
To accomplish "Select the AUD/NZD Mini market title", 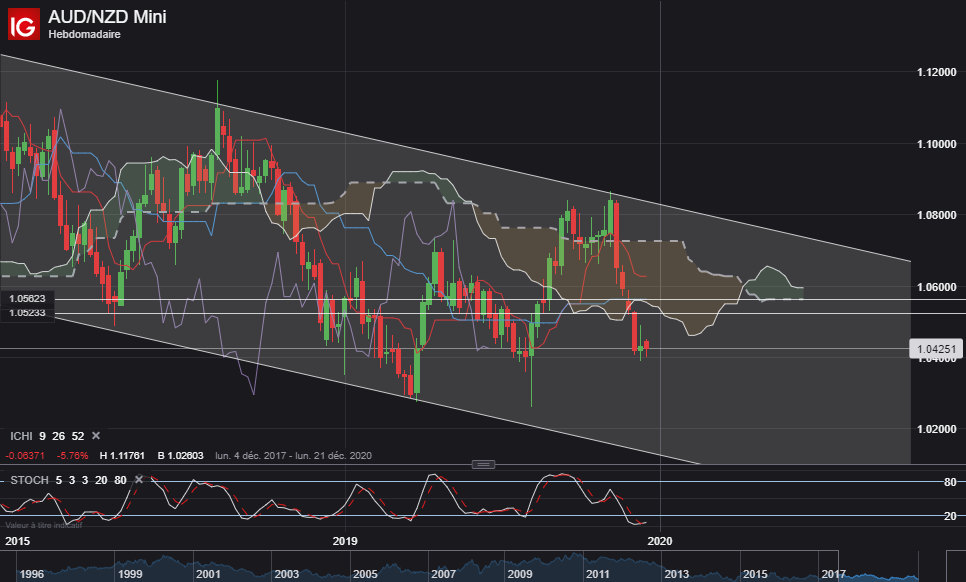I will point(107,17).
